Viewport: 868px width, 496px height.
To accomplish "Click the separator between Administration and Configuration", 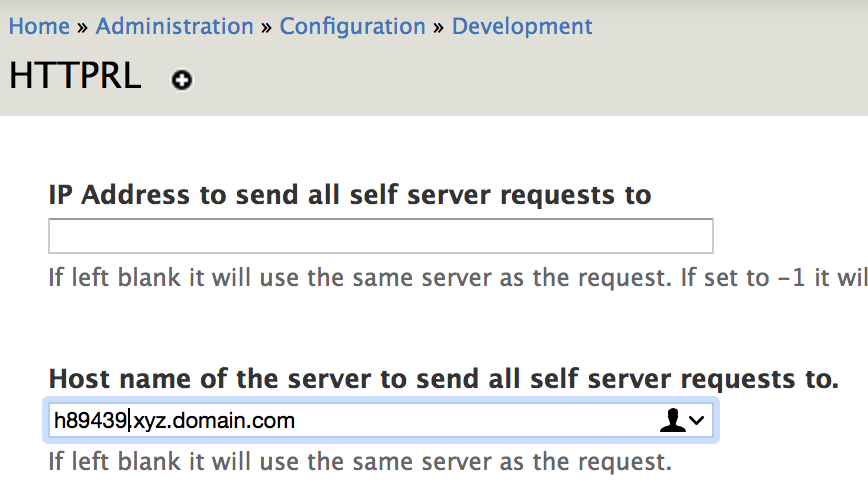I will pyautogui.click(x=267, y=27).
